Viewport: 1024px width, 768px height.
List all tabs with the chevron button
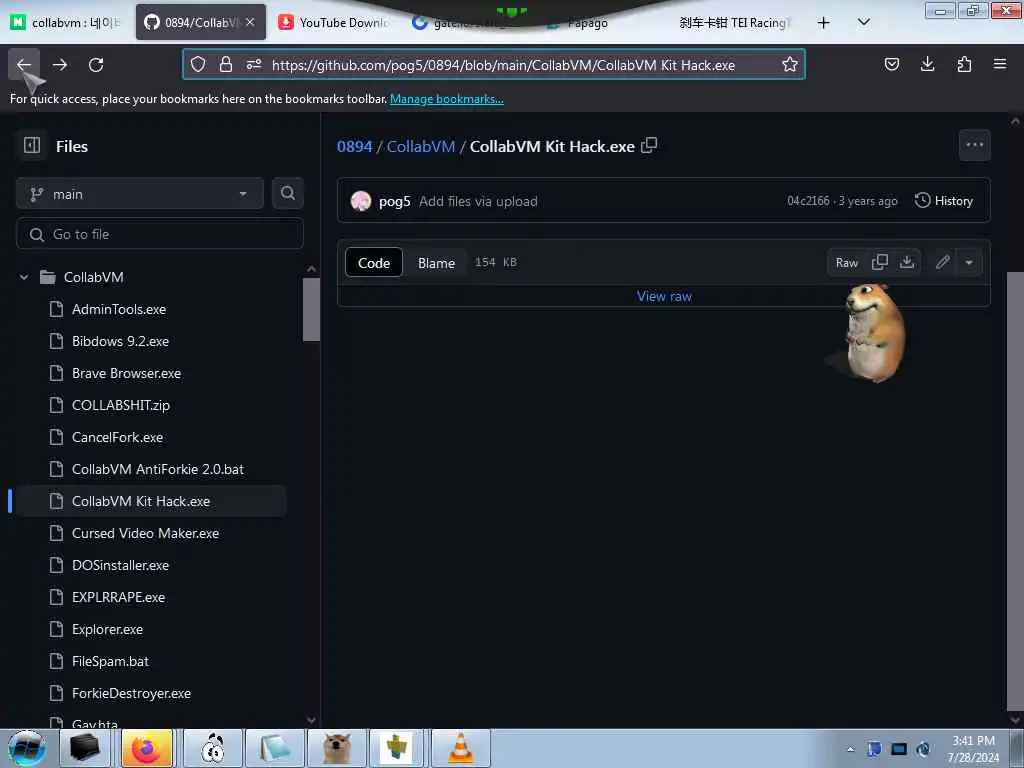pos(863,23)
